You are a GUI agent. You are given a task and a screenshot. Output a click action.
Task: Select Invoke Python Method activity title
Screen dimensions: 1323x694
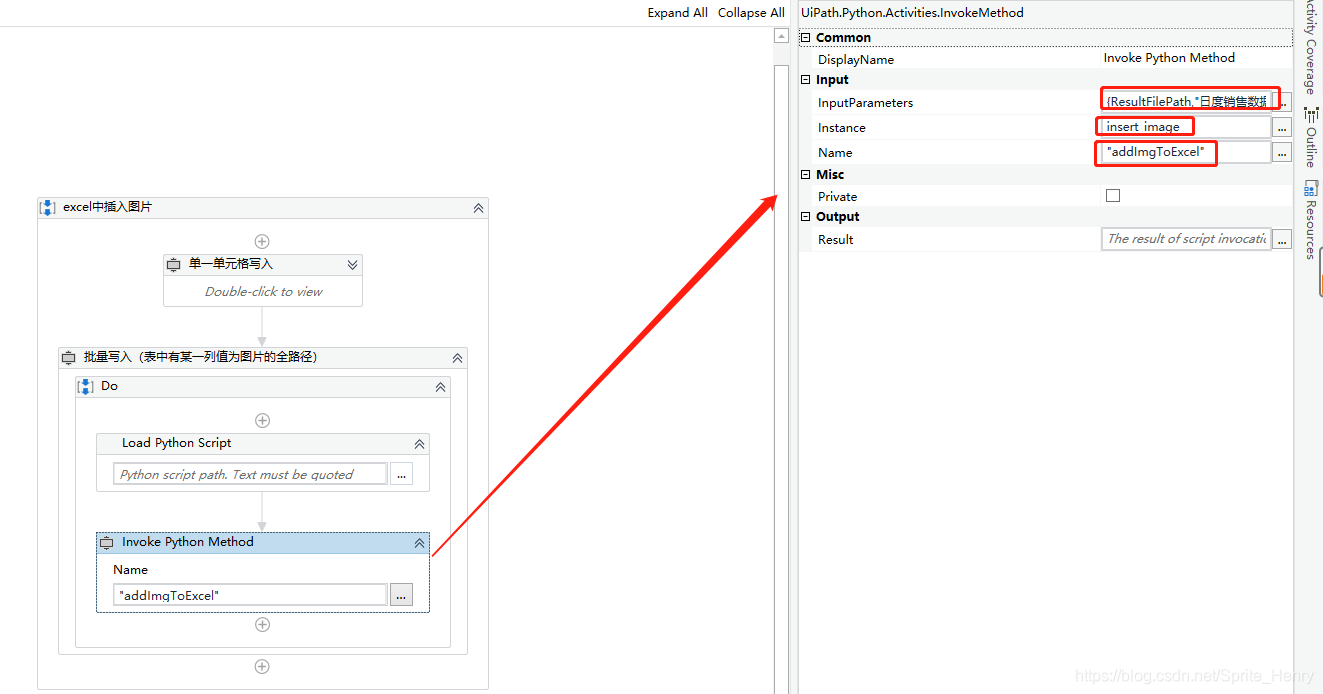point(188,542)
